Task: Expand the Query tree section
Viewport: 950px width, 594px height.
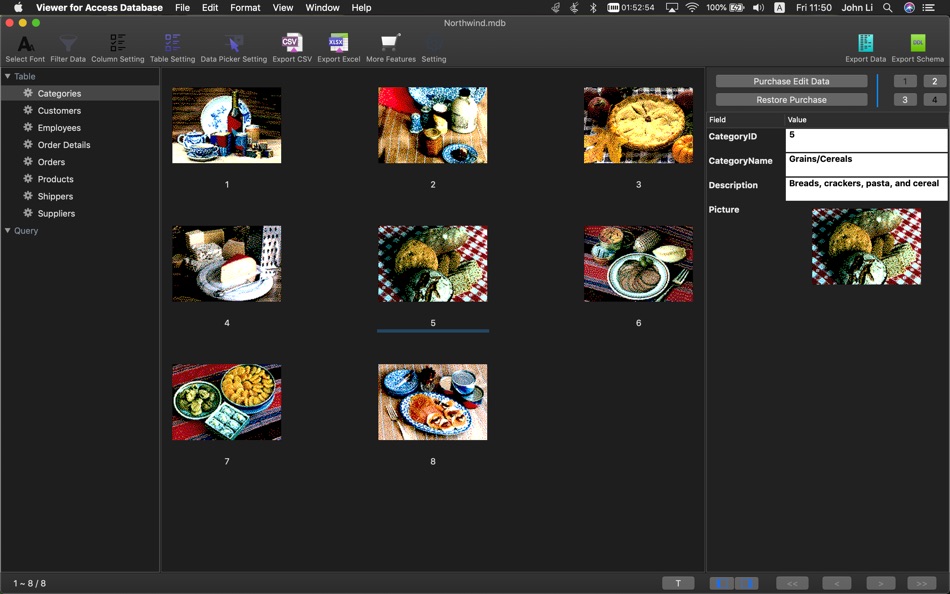Action: click(8, 231)
